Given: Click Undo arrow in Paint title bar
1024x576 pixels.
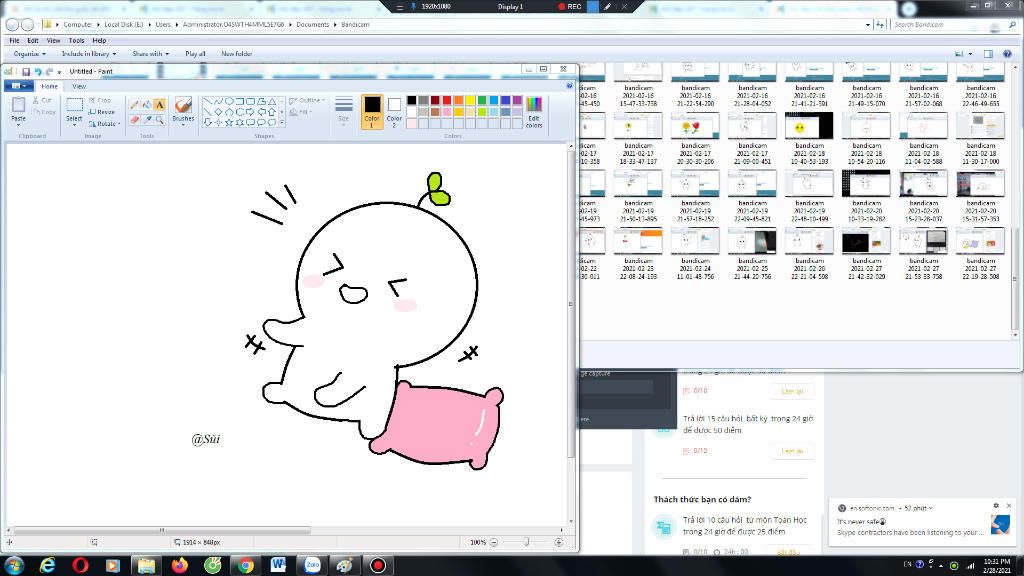Looking at the screenshot, I should pyautogui.click(x=38, y=71).
